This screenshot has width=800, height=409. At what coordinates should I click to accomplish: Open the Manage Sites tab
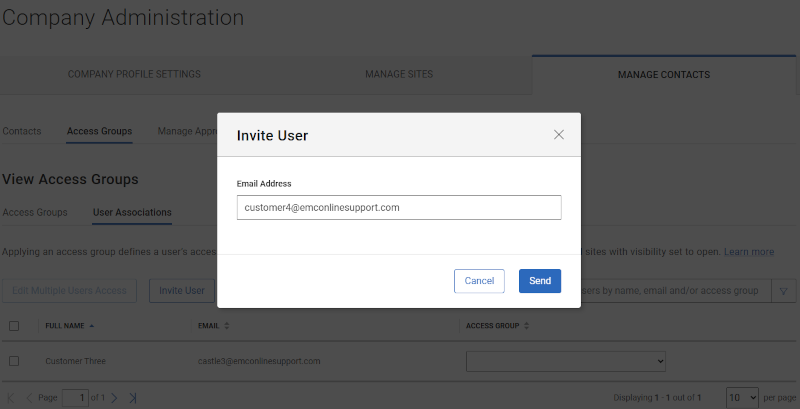click(x=399, y=74)
